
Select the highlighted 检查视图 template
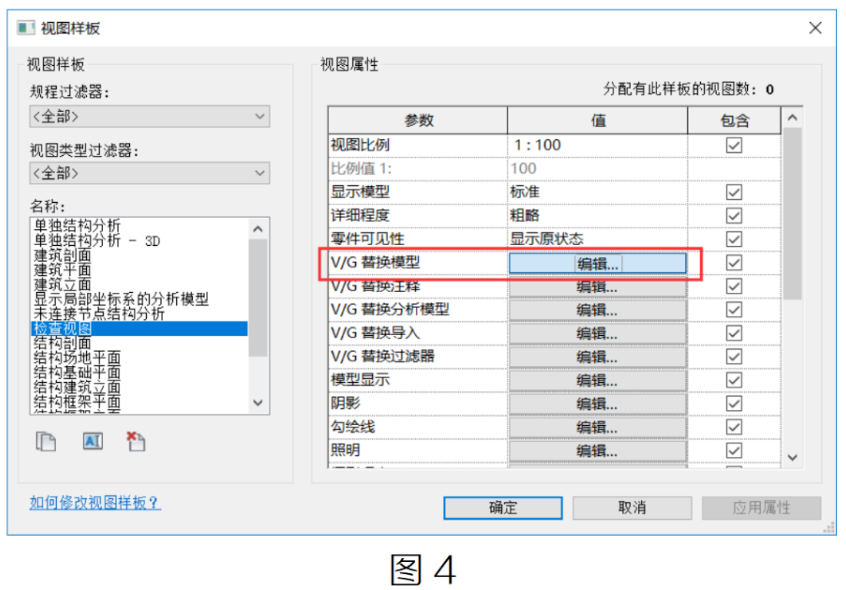pyautogui.click(x=139, y=328)
